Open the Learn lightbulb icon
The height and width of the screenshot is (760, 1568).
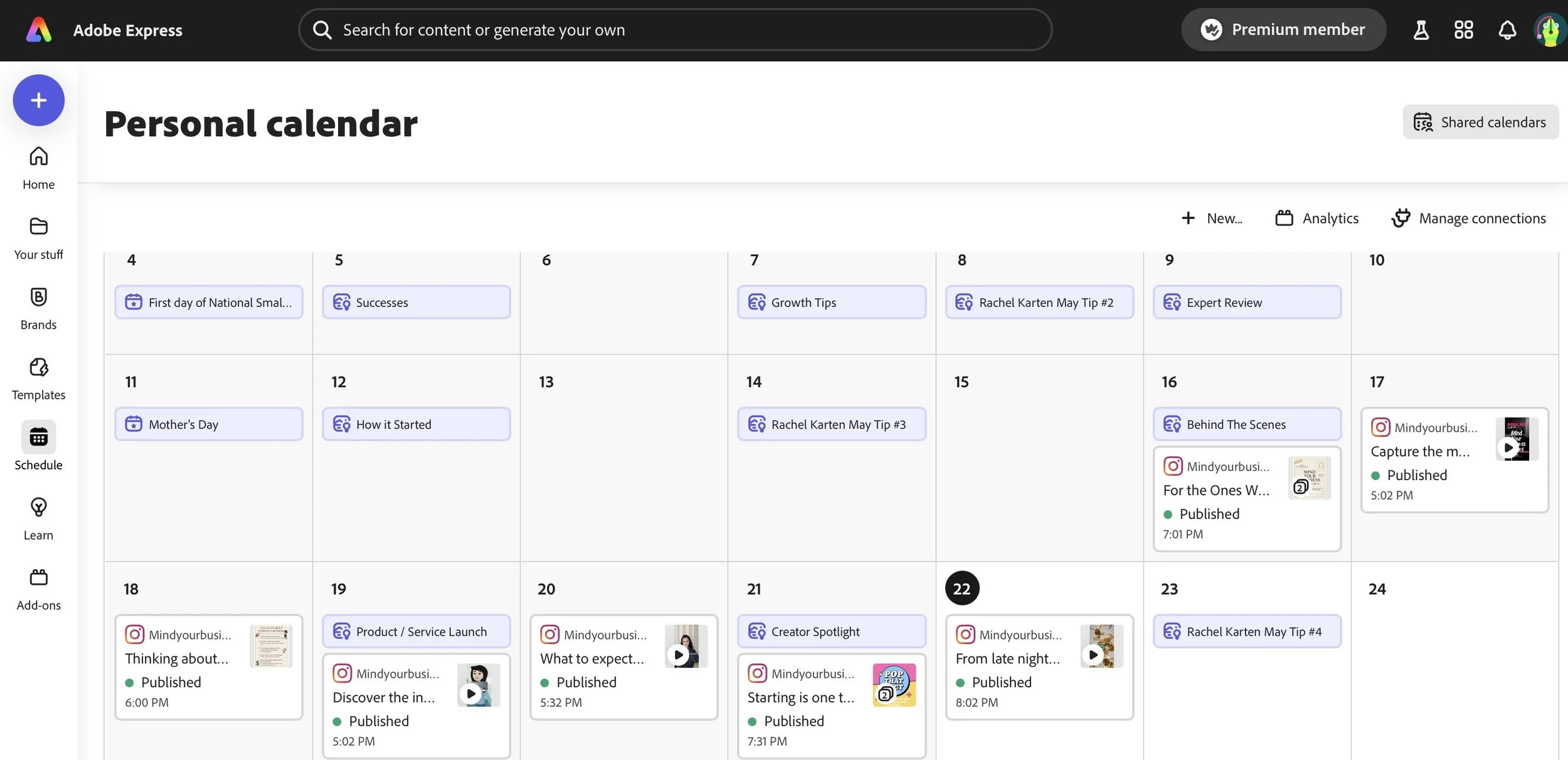[x=38, y=507]
